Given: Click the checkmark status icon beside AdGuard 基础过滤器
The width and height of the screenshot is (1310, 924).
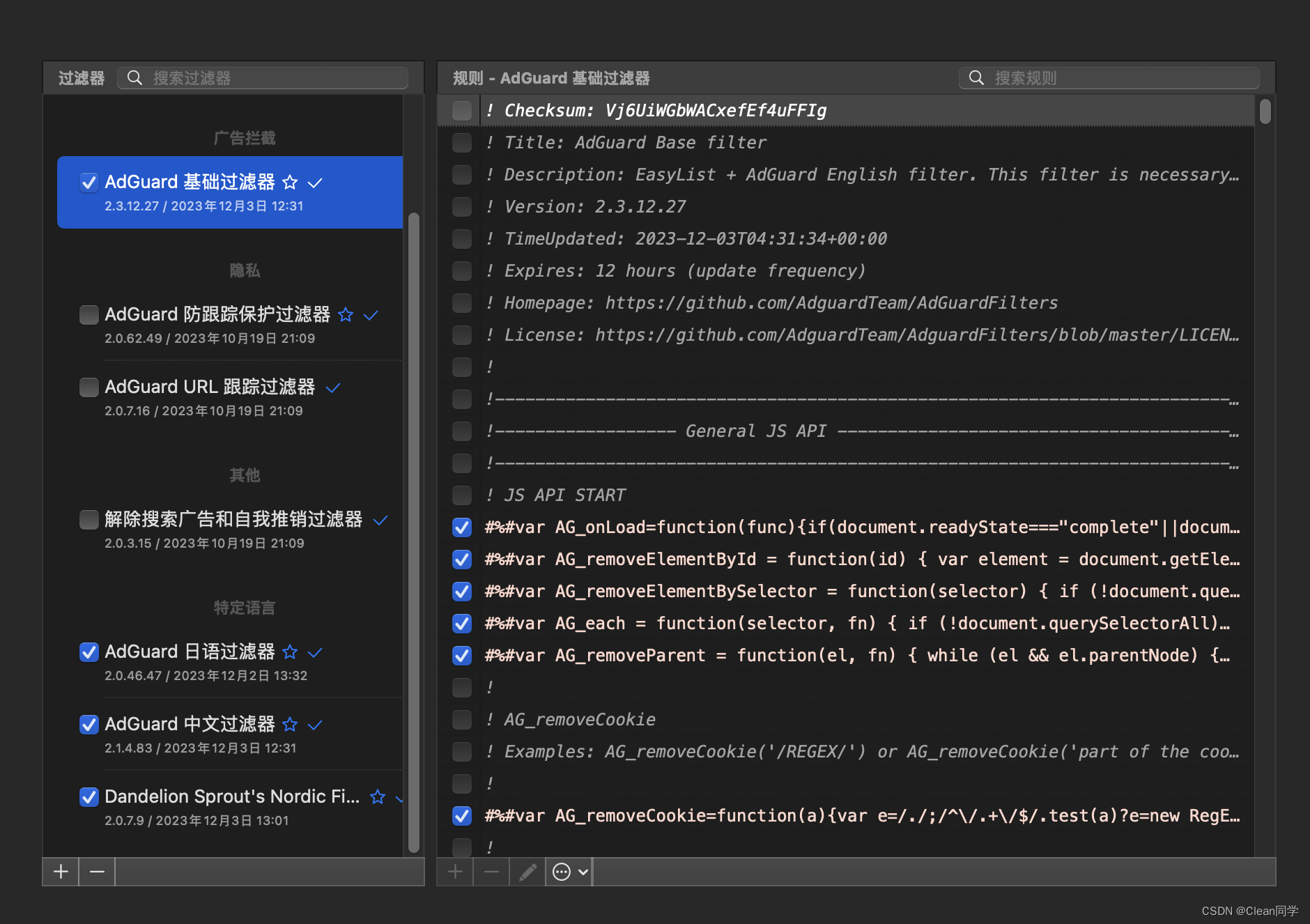Looking at the screenshot, I should [x=315, y=183].
